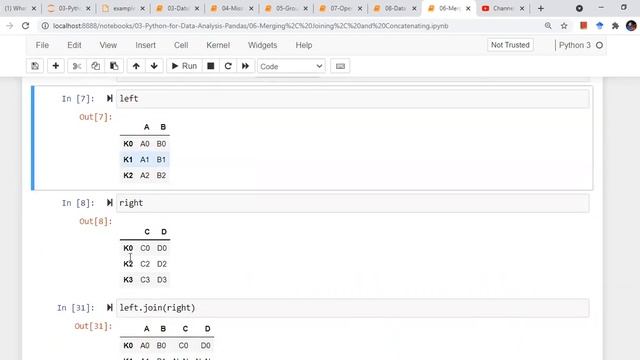Open the Help menu
This screenshot has height=360, width=640.
(304, 45)
